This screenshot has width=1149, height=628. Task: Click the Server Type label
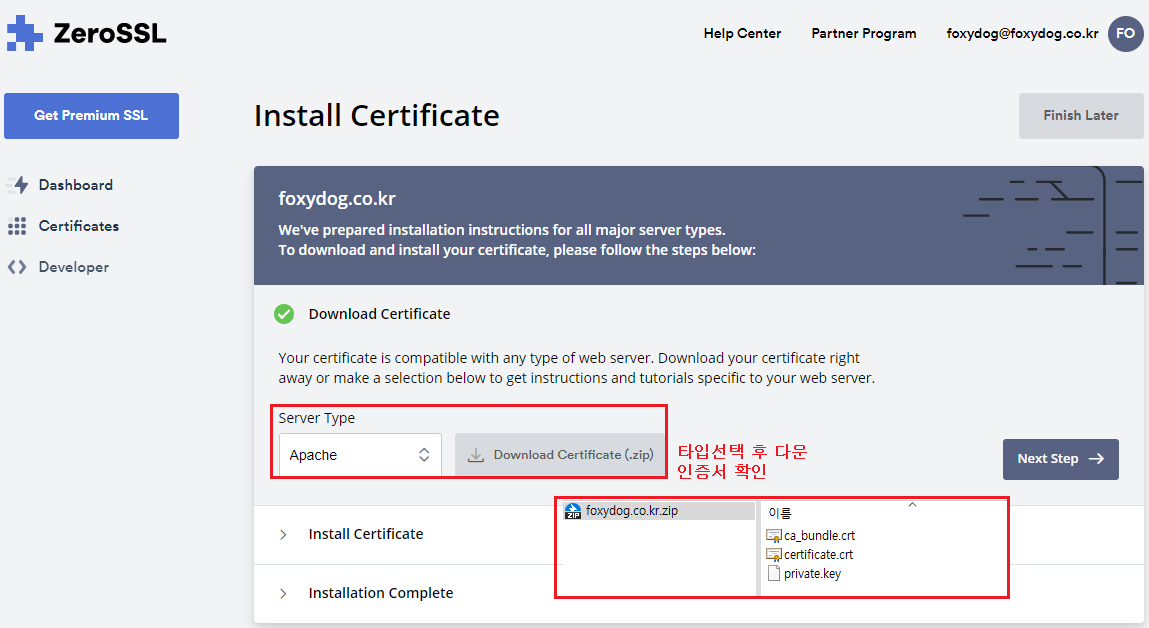(x=317, y=418)
